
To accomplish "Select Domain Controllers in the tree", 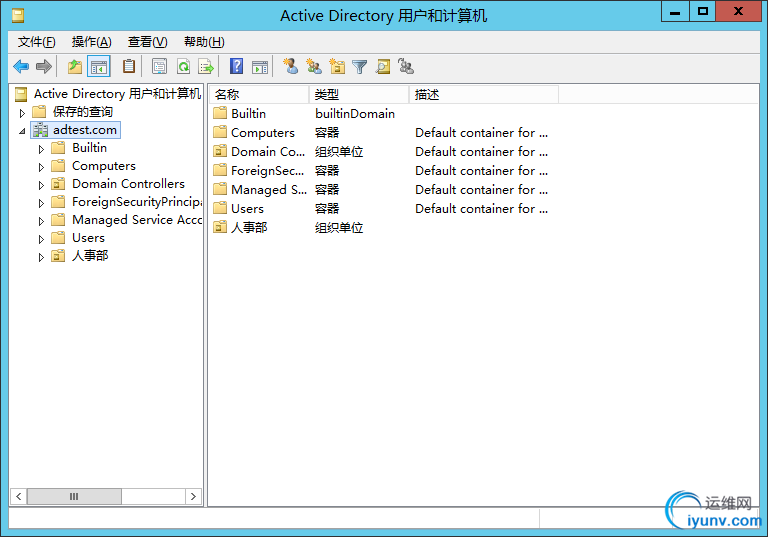I will pos(128,184).
